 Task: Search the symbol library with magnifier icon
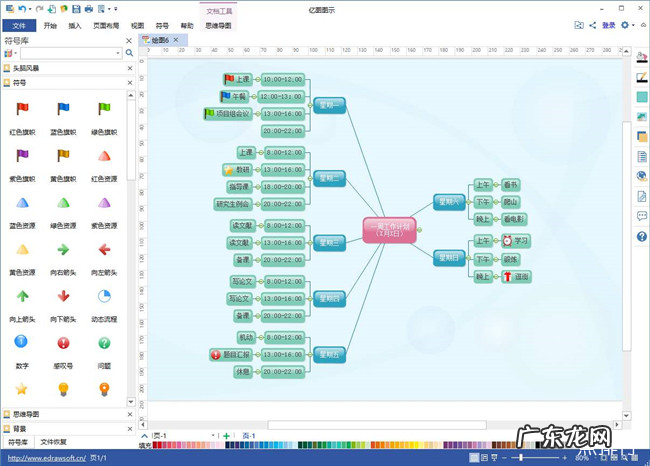click(x=129, y=52)
